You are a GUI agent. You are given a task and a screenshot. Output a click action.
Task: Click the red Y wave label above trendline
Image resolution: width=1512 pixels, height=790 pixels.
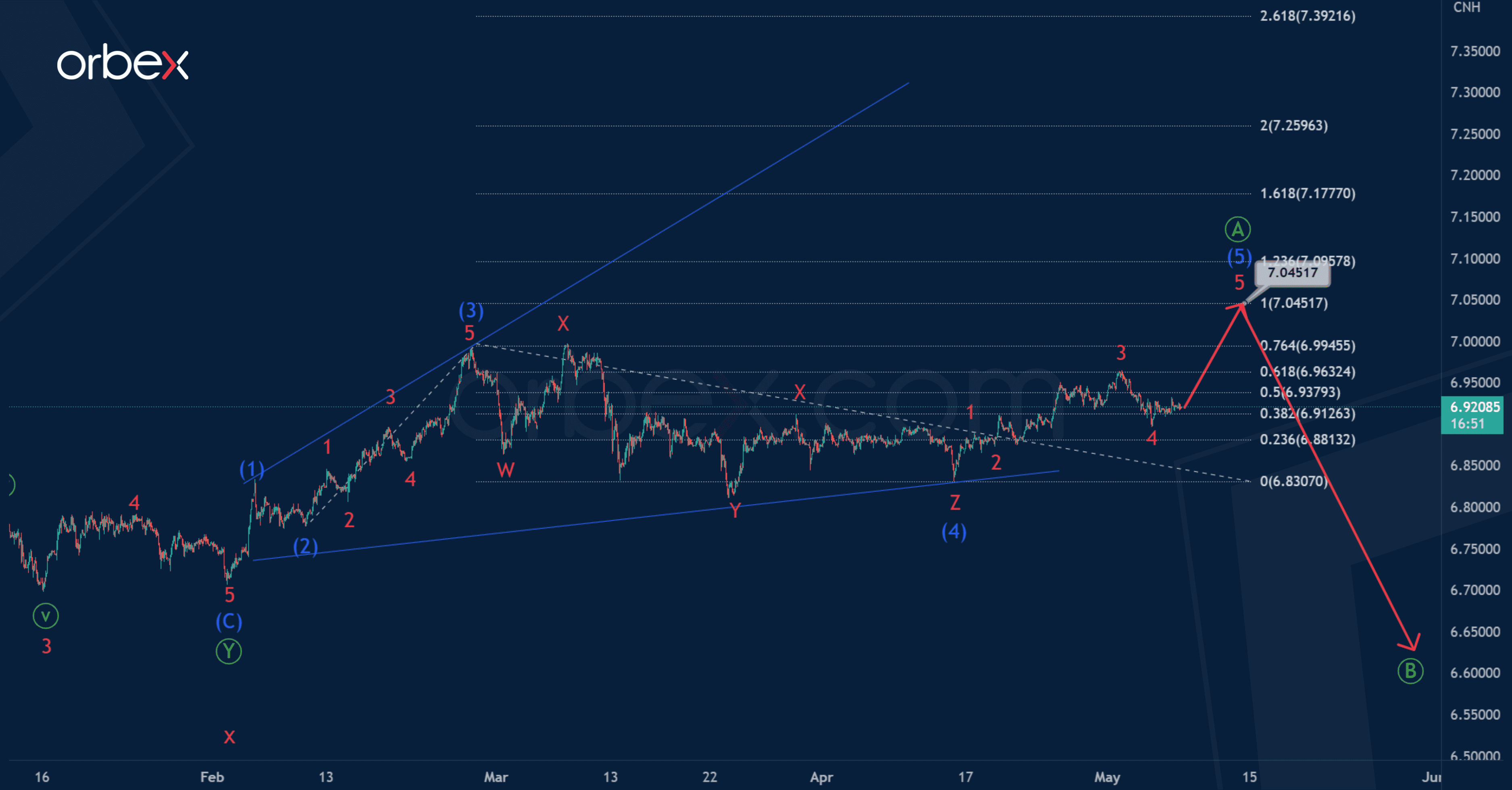[735, 510]
